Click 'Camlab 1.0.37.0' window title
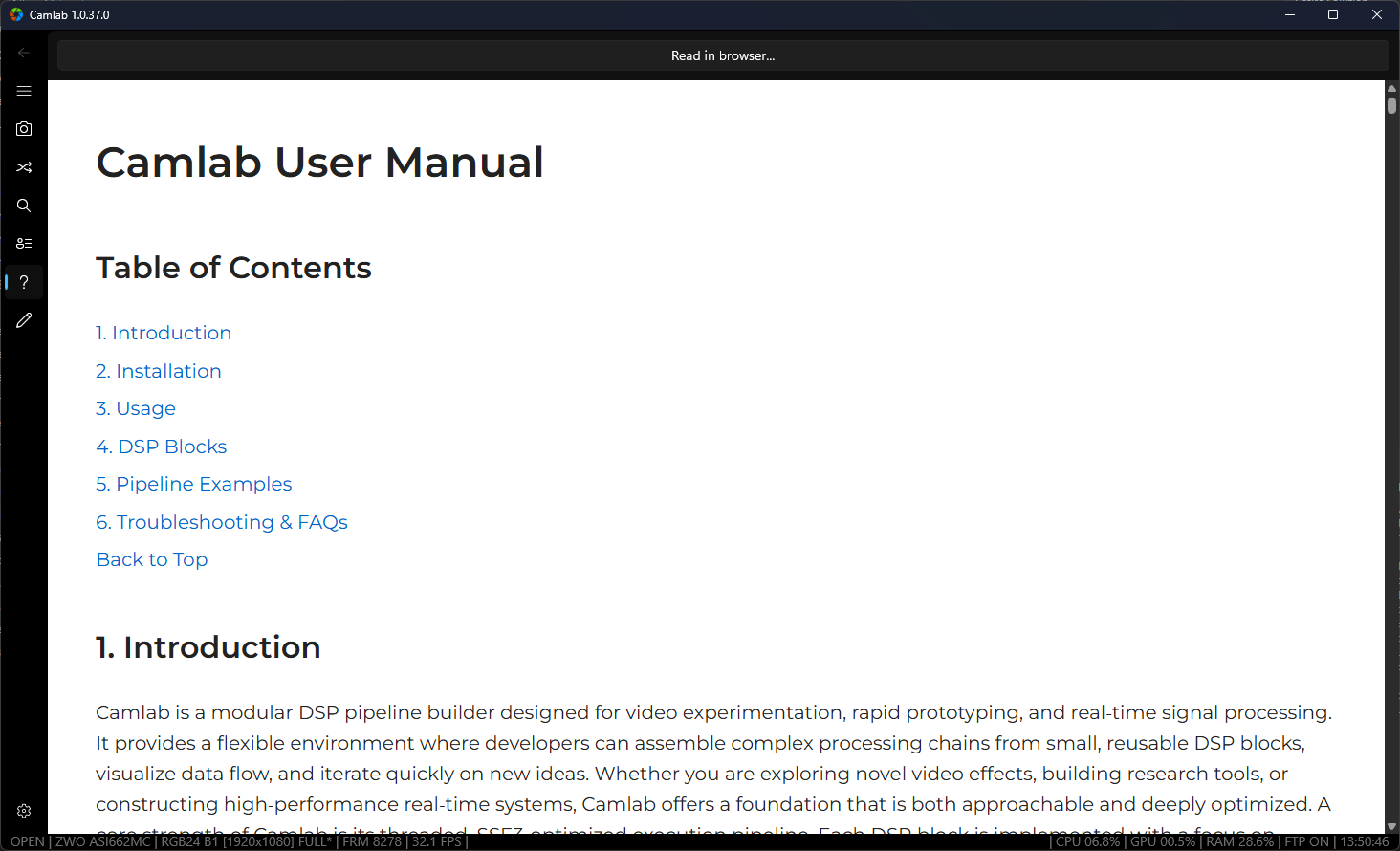This screenshot has height=851, width=1400. pos(70,14)
